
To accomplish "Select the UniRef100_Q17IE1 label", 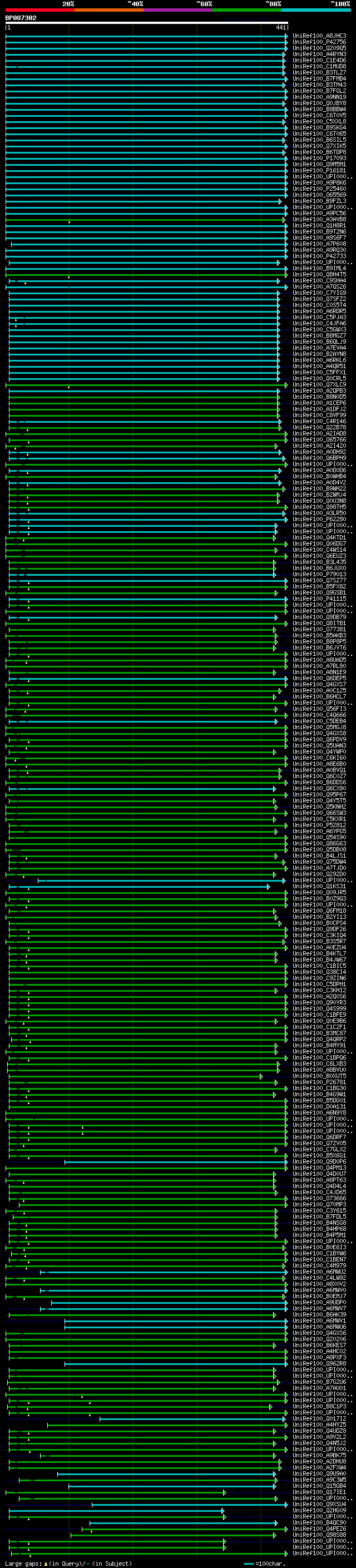I will 319,1492.
